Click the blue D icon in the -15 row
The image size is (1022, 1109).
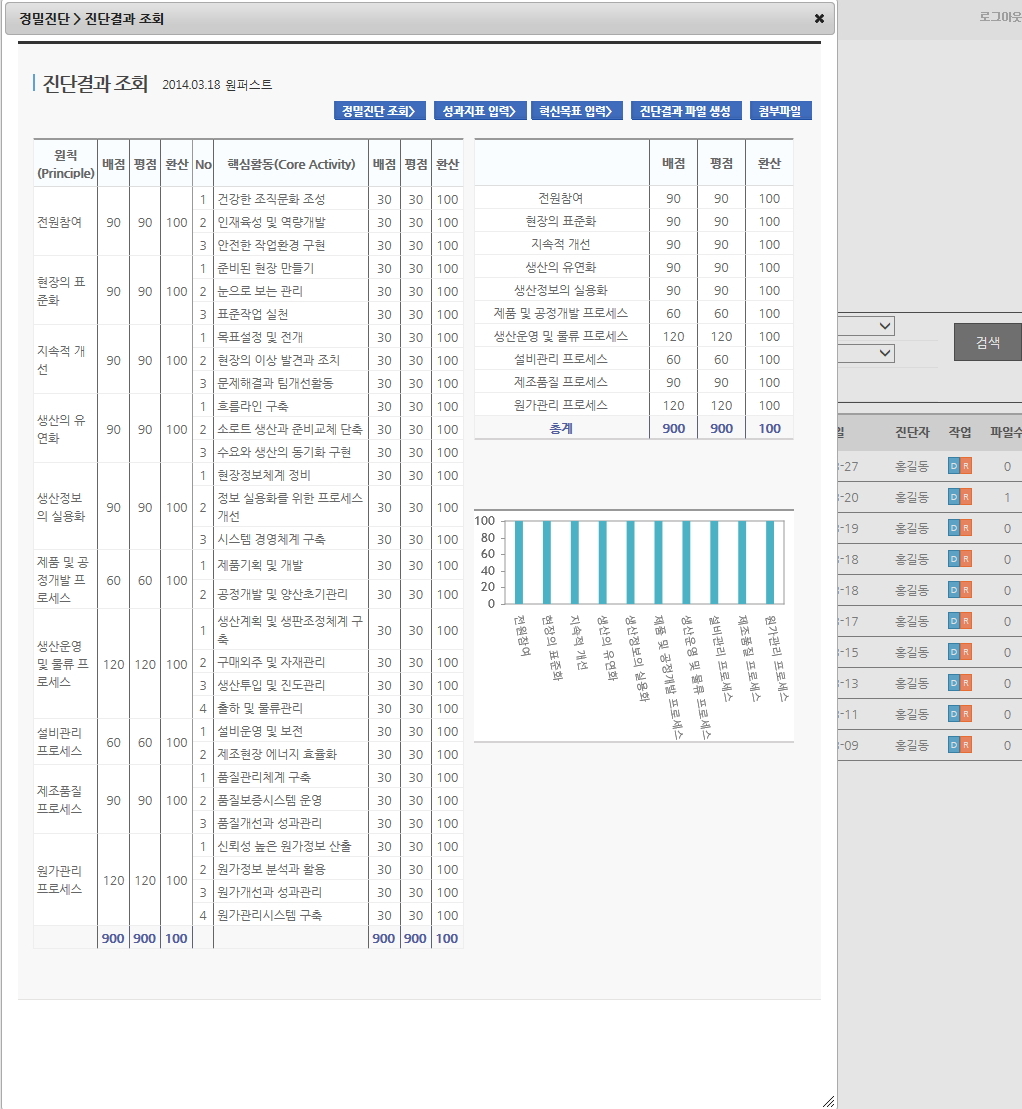pyautogui.click(x=953, y=652)
